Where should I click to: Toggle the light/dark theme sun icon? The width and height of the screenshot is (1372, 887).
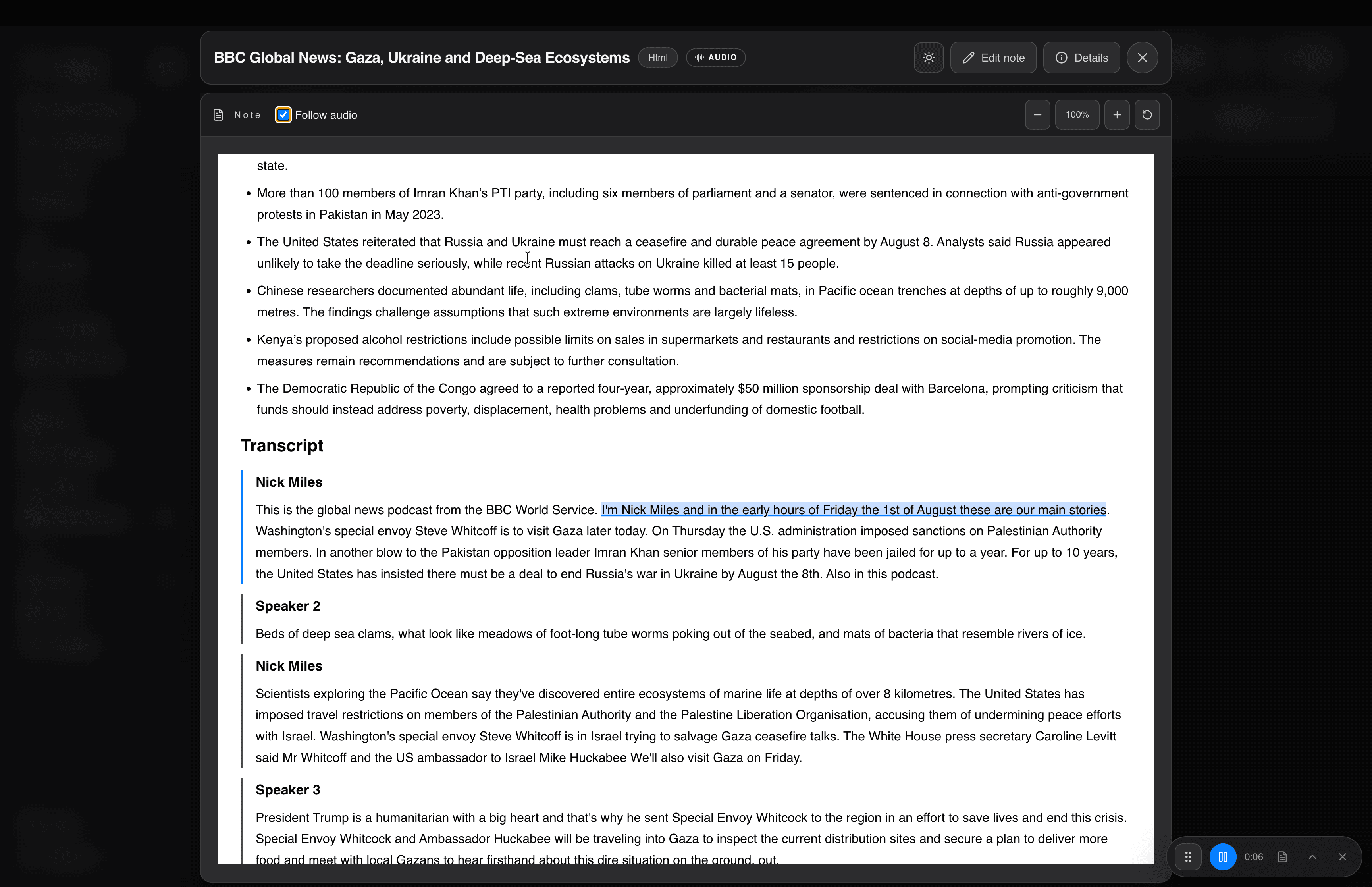[928, 58]
